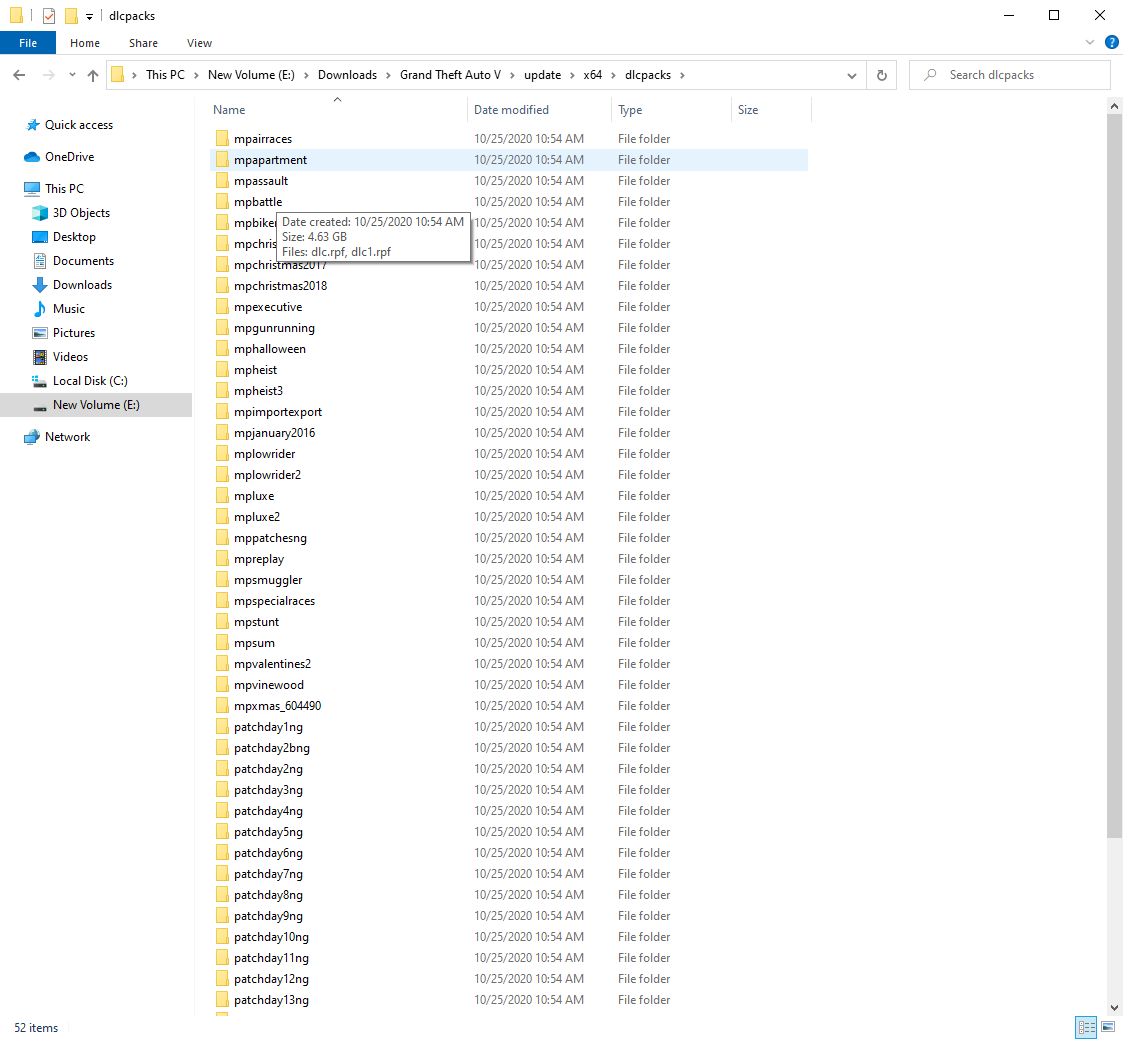Switch to the Share ribbon tab
Viewport: 1124px width, 1040px height.
click(x=143, y=43)
